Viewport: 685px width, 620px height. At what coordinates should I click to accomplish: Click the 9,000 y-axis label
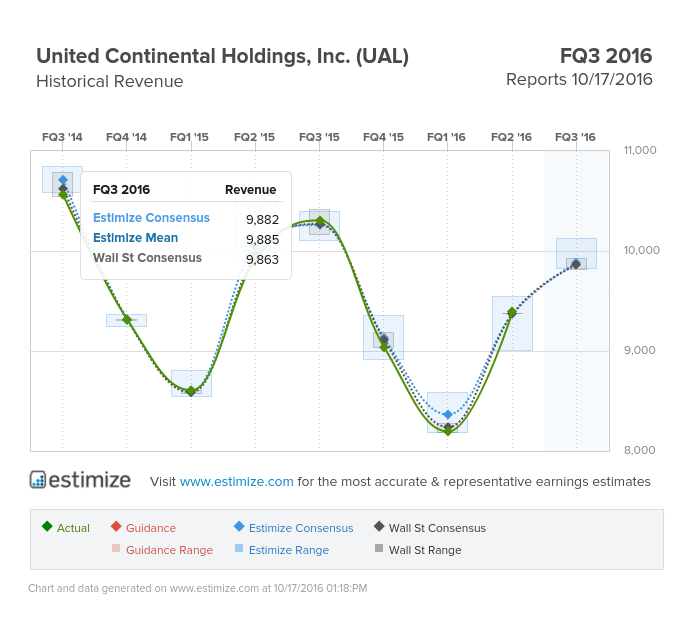(640, 350)
